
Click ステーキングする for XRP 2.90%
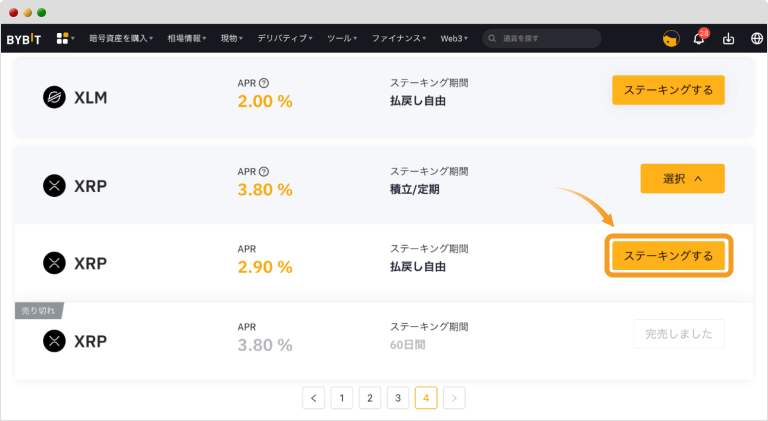668,256
